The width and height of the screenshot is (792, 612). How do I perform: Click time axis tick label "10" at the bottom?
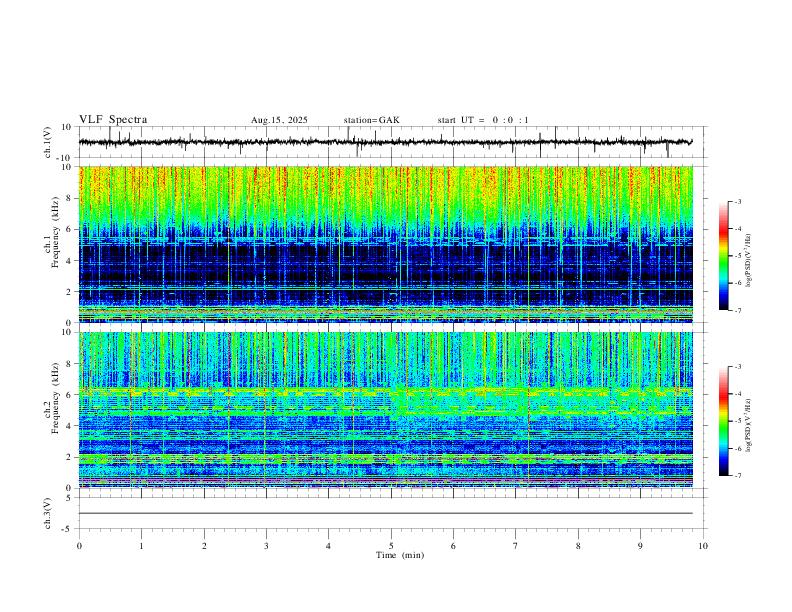pos(703,546)
